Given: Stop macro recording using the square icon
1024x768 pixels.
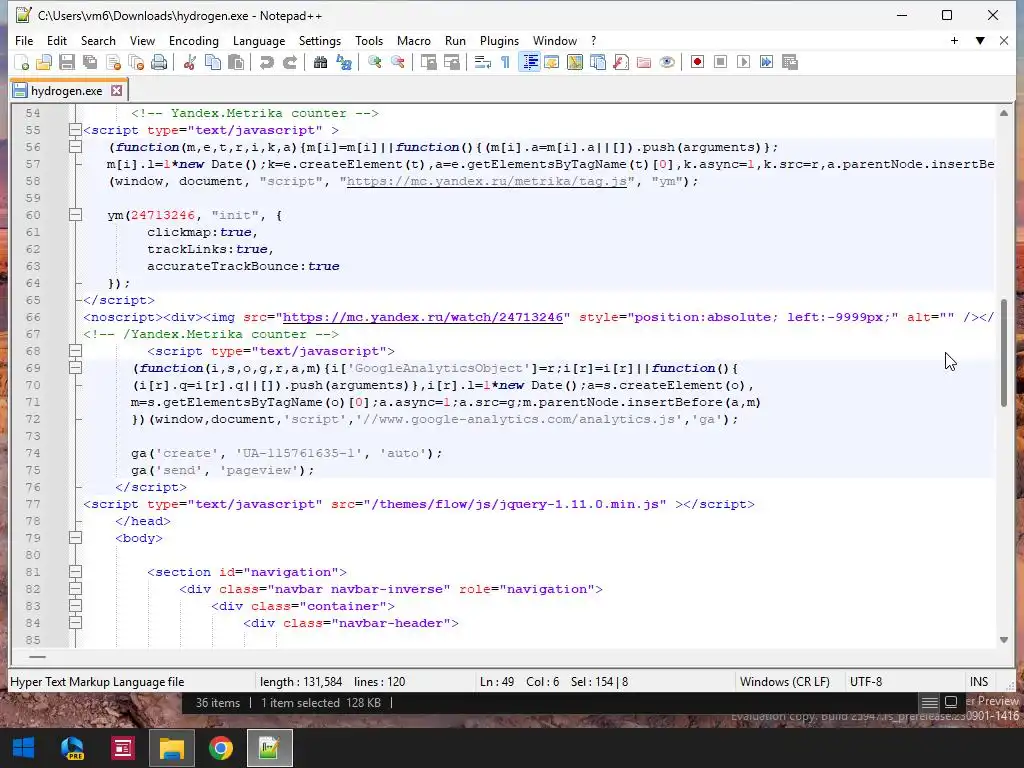Looking at the screenshot, I should 720,62.
